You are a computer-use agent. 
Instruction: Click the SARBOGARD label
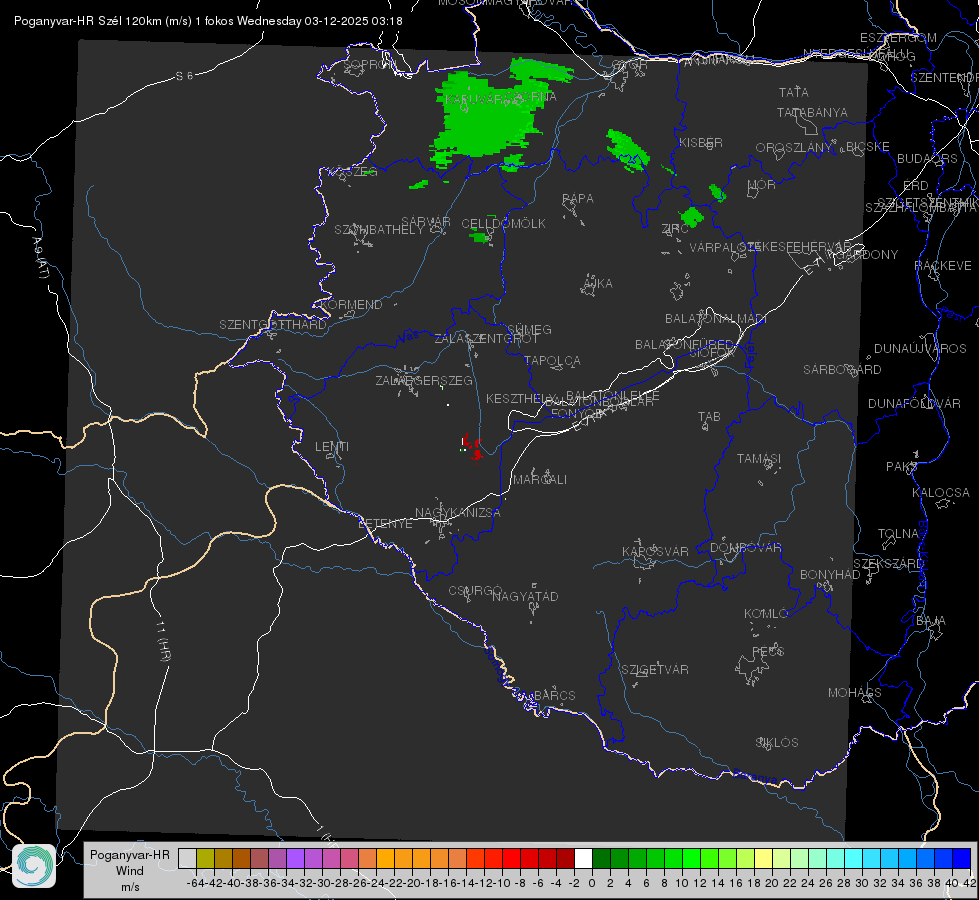pos(842,370)
